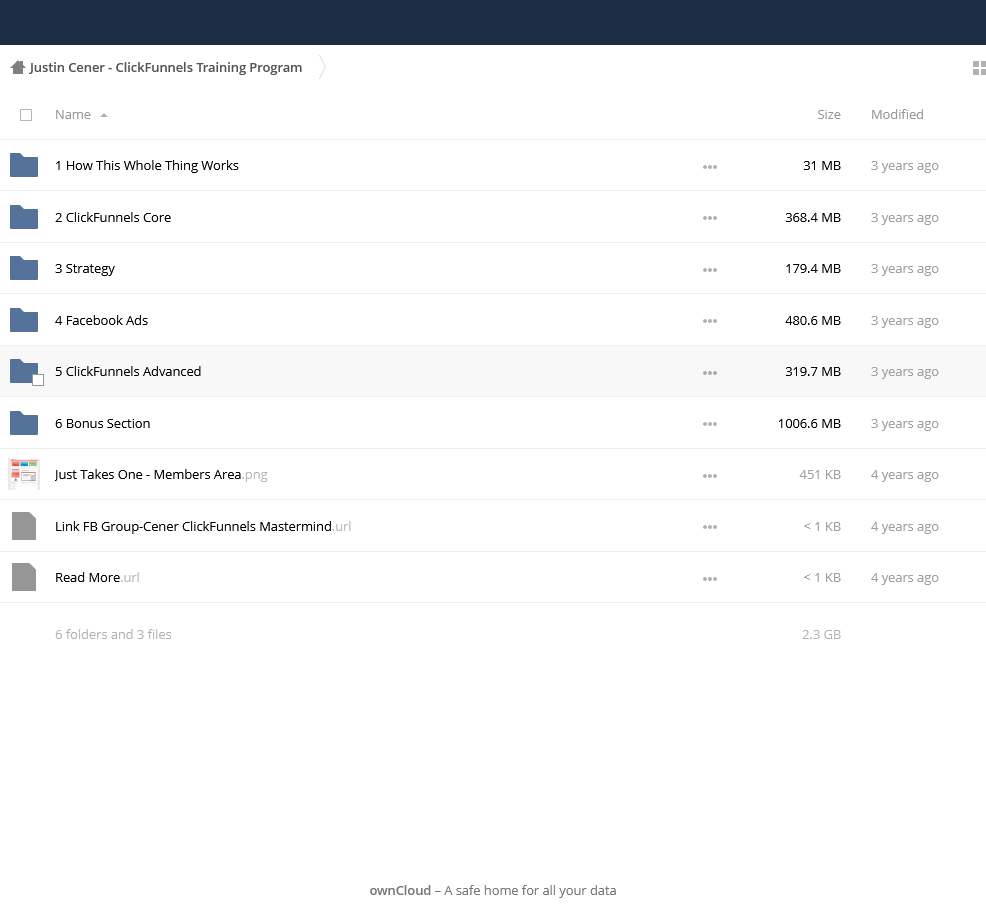Open file Read More.url

[97, 577]
